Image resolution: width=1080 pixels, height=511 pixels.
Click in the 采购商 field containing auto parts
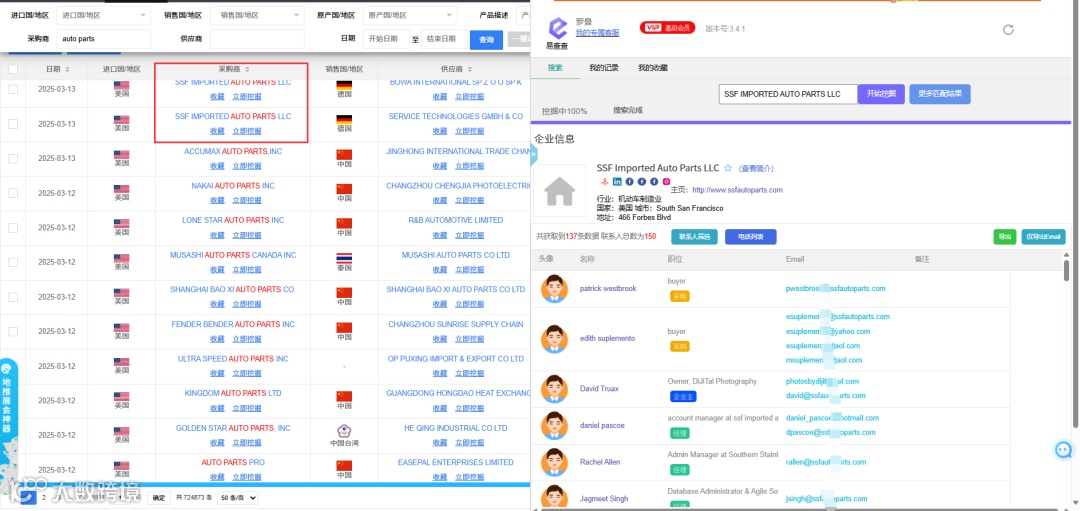point(103,39)
